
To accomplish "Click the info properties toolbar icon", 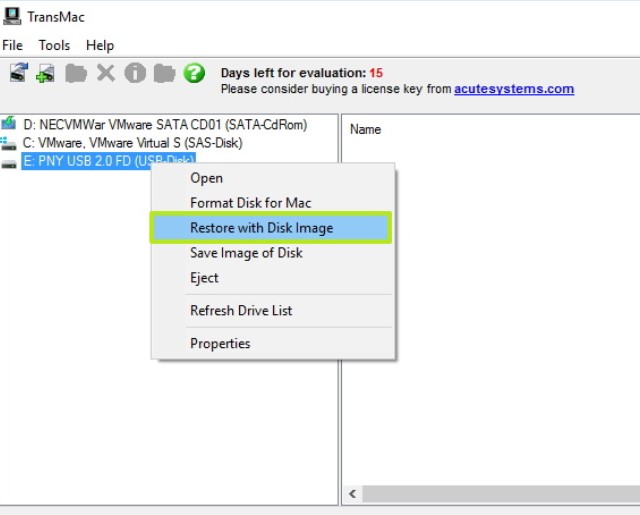I will [135, 73].
